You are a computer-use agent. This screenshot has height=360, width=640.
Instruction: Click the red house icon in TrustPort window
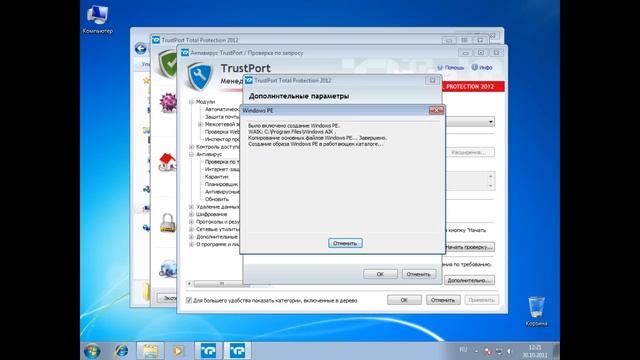pyautogui.click(x=167, y=162)
